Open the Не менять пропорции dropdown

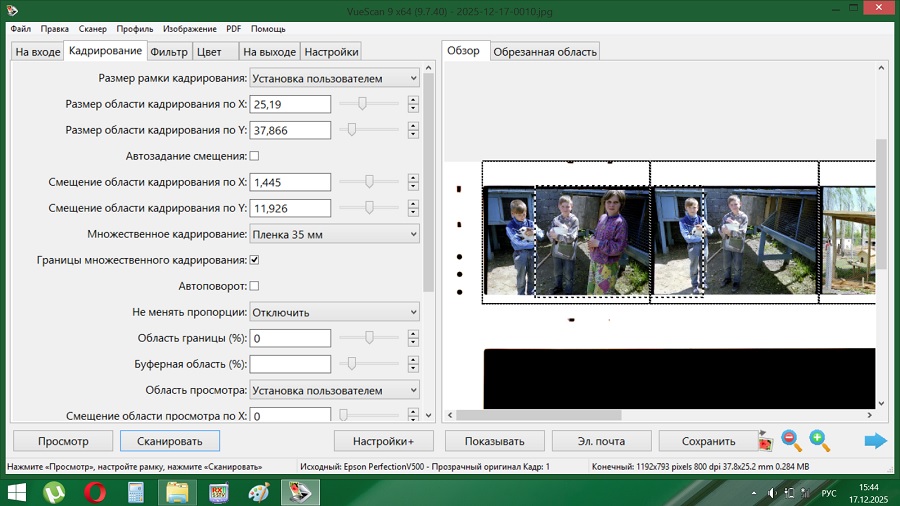pos(334,312)
